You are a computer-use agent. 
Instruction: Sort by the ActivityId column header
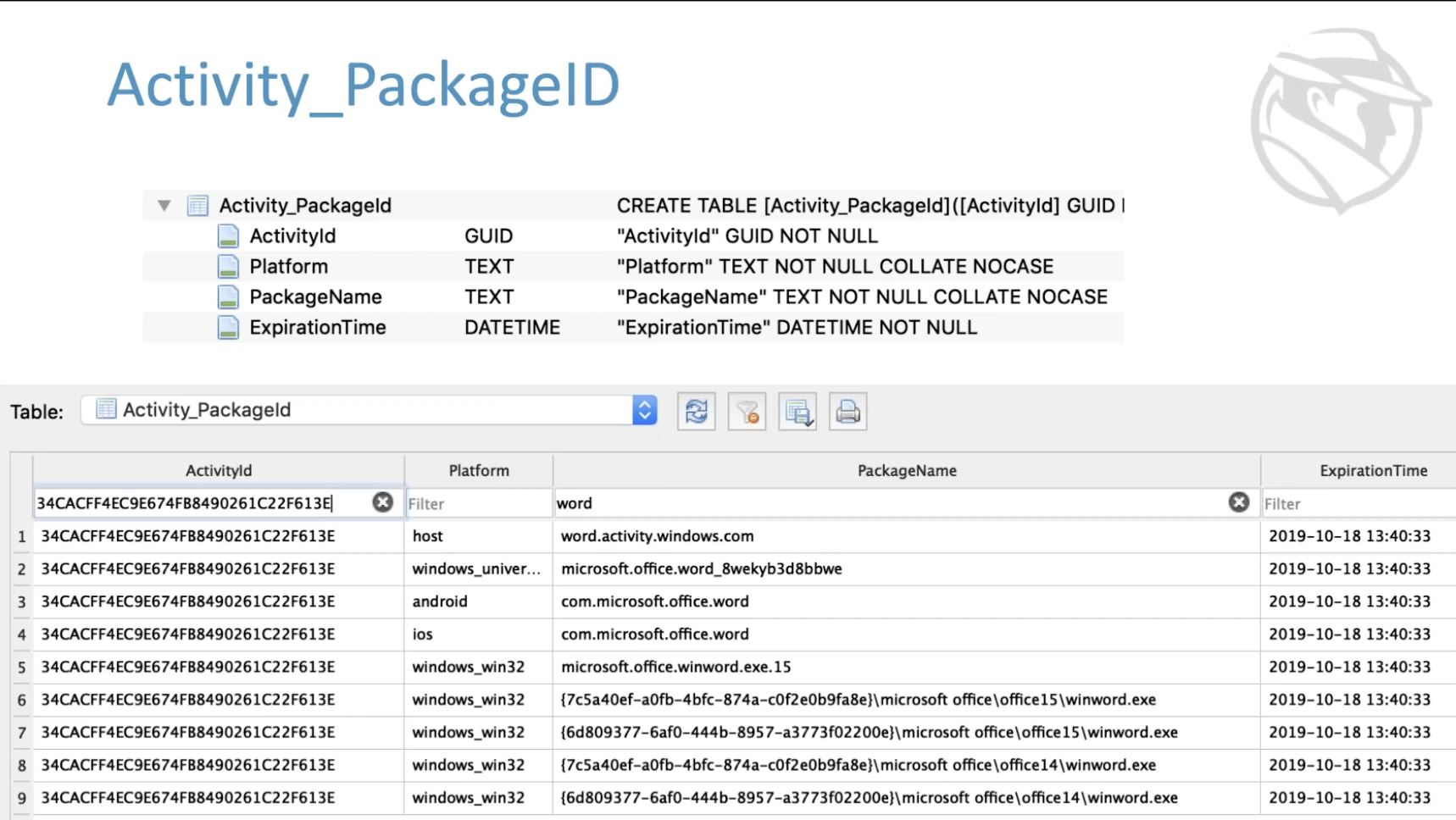pyautogui.click(x=219, y=471)
